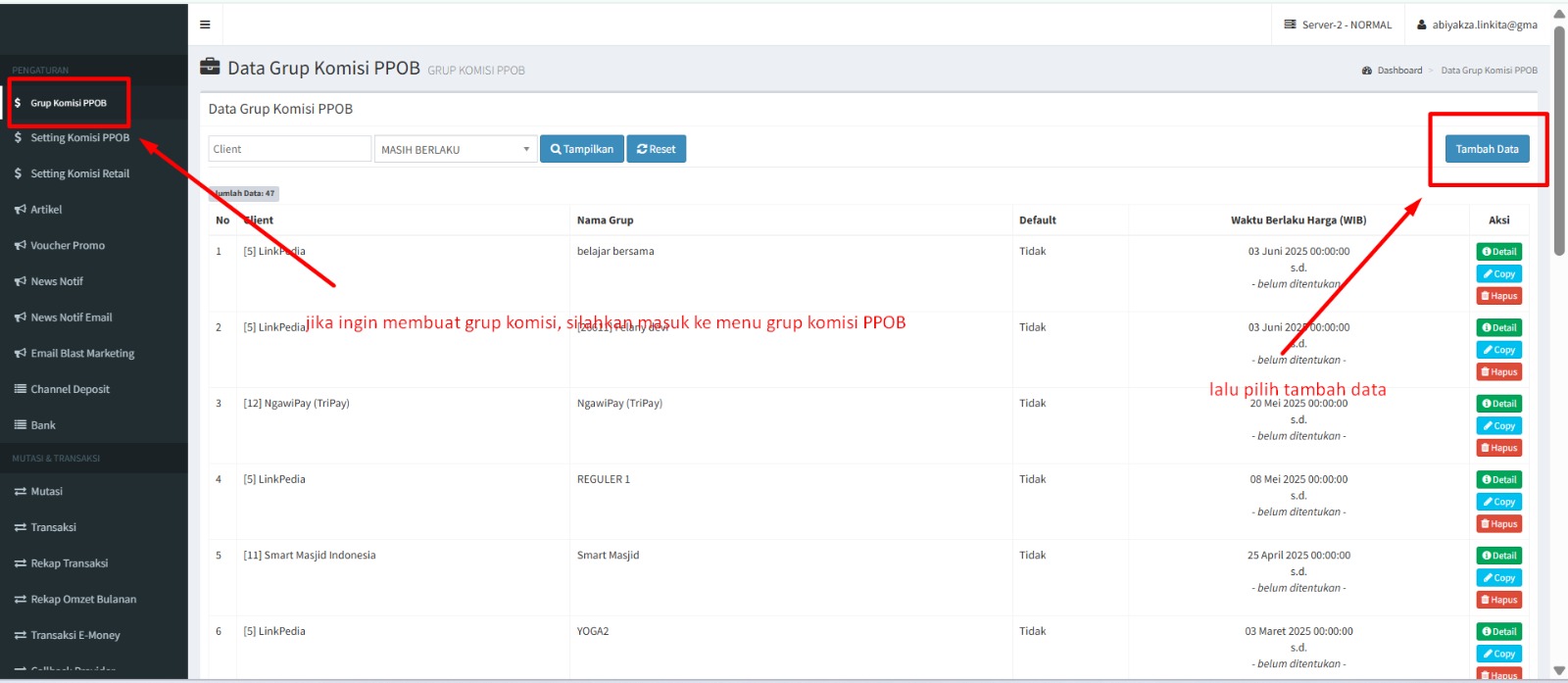Open Voucher Promo in the sidebar

click(x=67, y=246)
